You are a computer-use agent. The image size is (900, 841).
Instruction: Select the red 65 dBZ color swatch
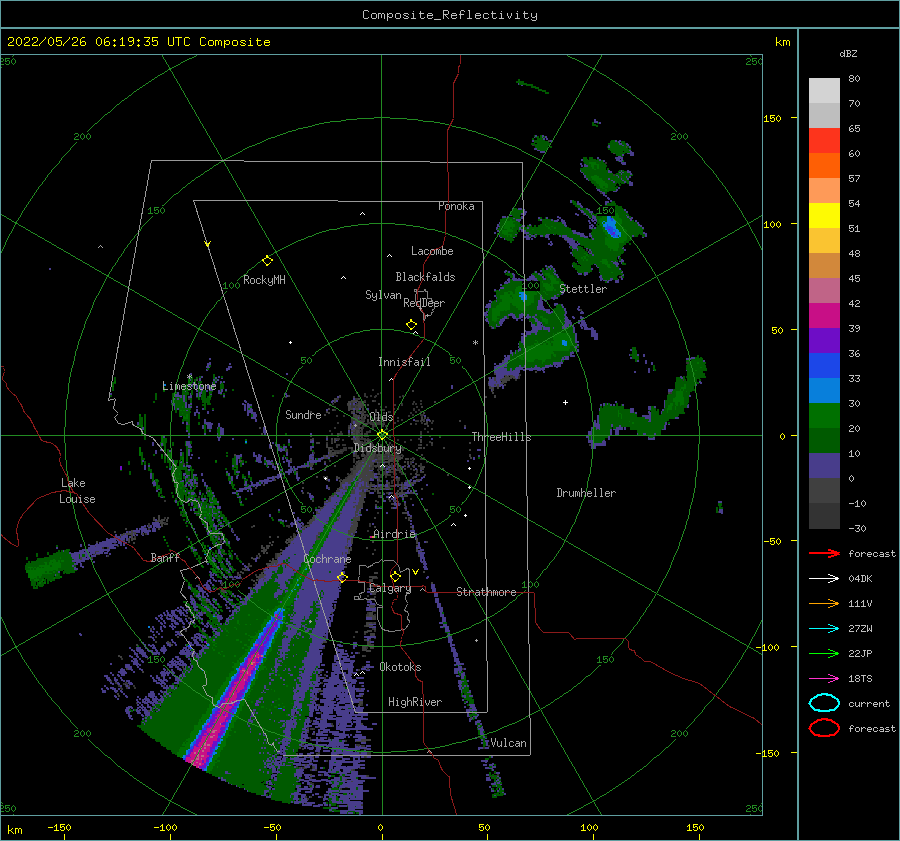pyautogui.click(x=824, y=140)
